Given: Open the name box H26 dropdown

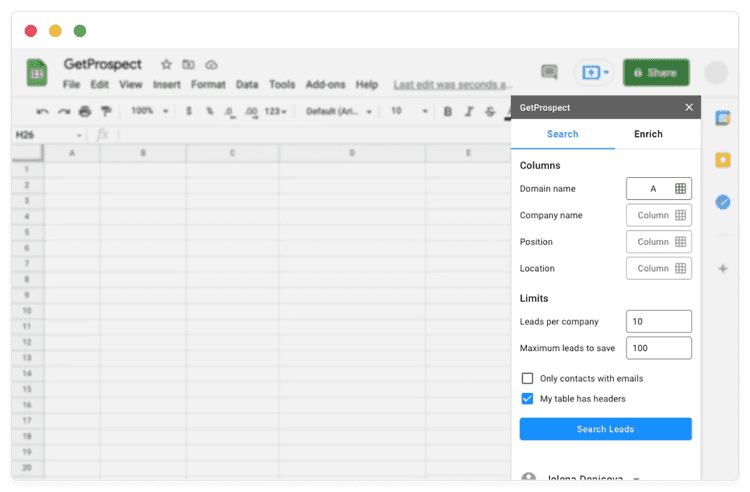Looking at the screenshot, I should (x=79, y=135).
